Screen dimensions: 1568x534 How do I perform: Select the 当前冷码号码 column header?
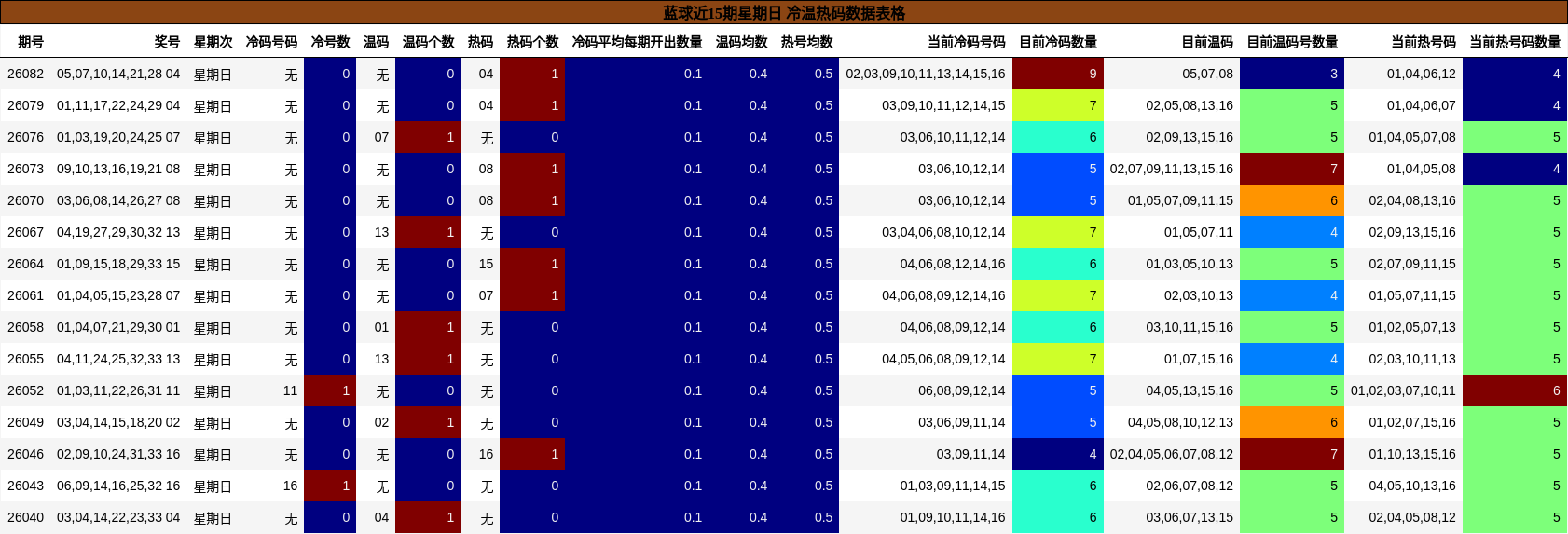click(x=966, y=42)
